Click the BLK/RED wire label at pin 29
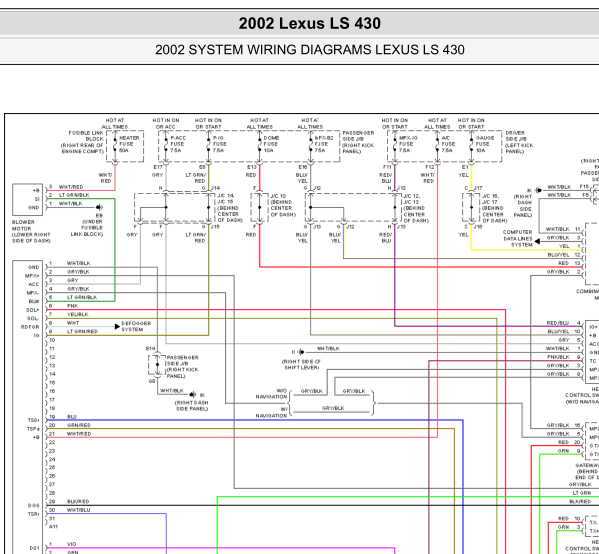Screen dimensions: 599x554 pos(78,501)
